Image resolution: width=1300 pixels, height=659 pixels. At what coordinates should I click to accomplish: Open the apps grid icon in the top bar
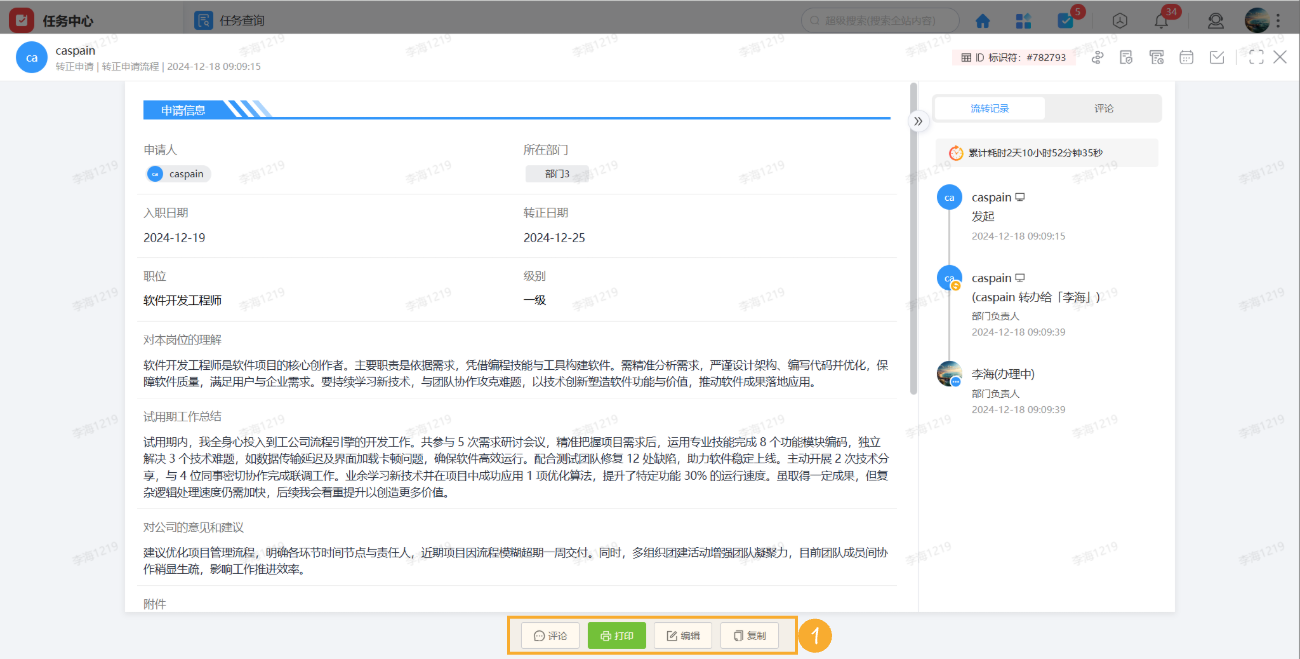coord(1023,20)
